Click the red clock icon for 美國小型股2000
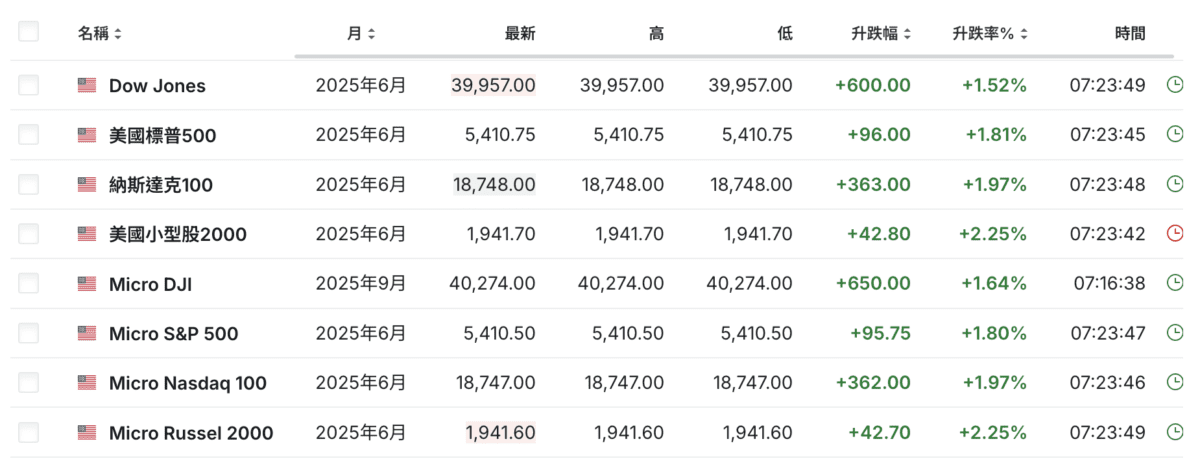The height and width of the screenshot is (461, 1200). [x=1175, y=234]
